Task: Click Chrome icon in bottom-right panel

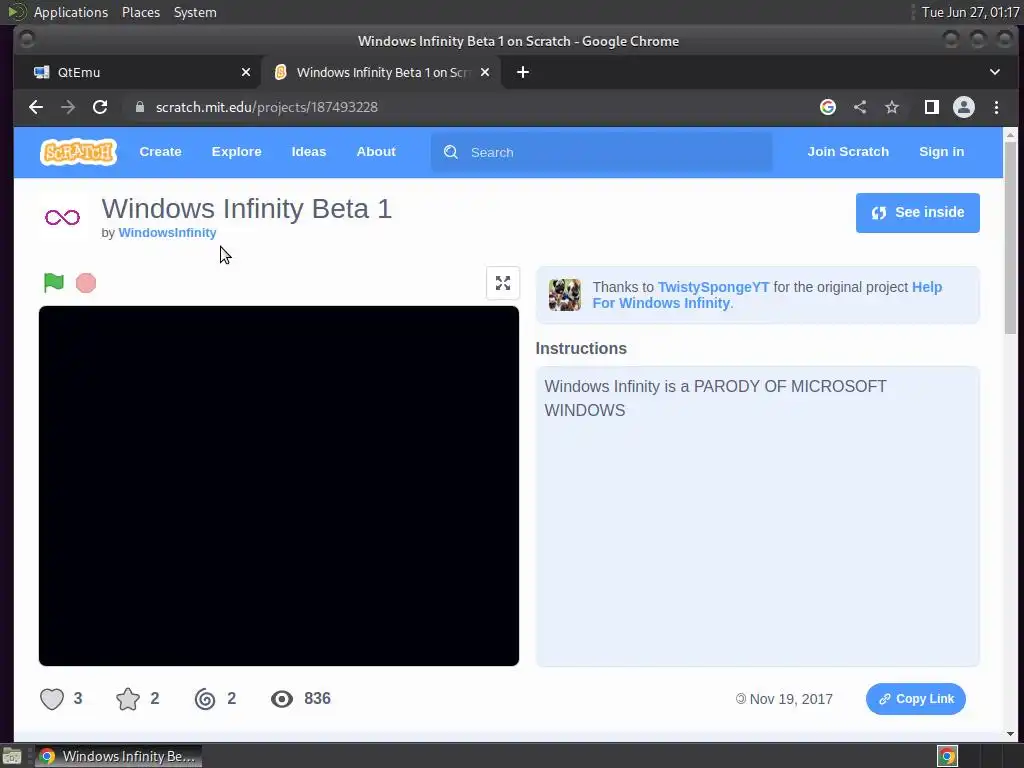Action: click(947, 756)
